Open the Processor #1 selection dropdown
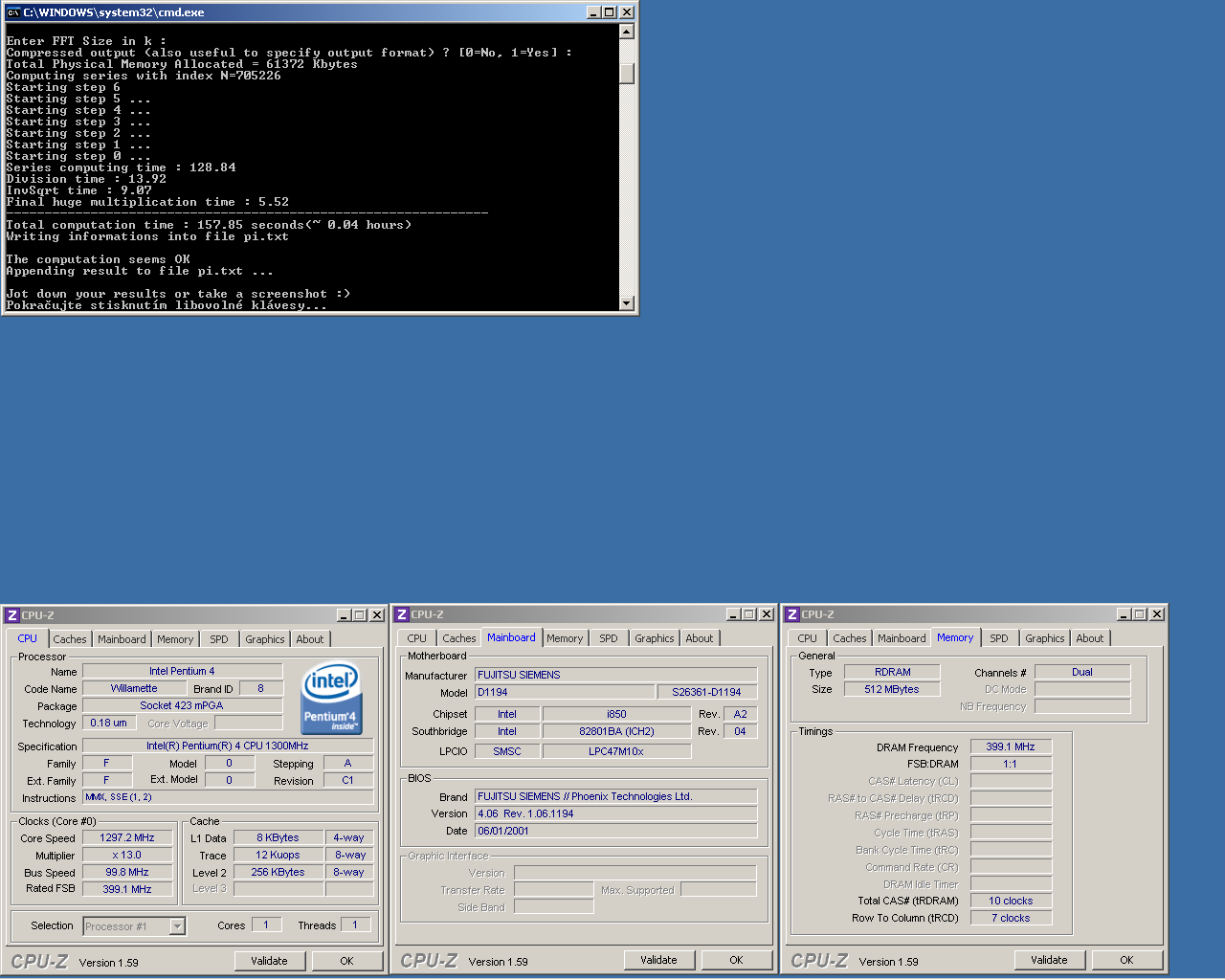Viewport: 1225px width, 980px height. point(177,925)
